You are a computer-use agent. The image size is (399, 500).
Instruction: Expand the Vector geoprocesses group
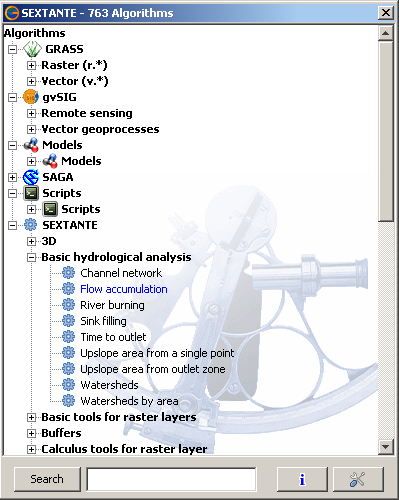click(x=31, y=129)
